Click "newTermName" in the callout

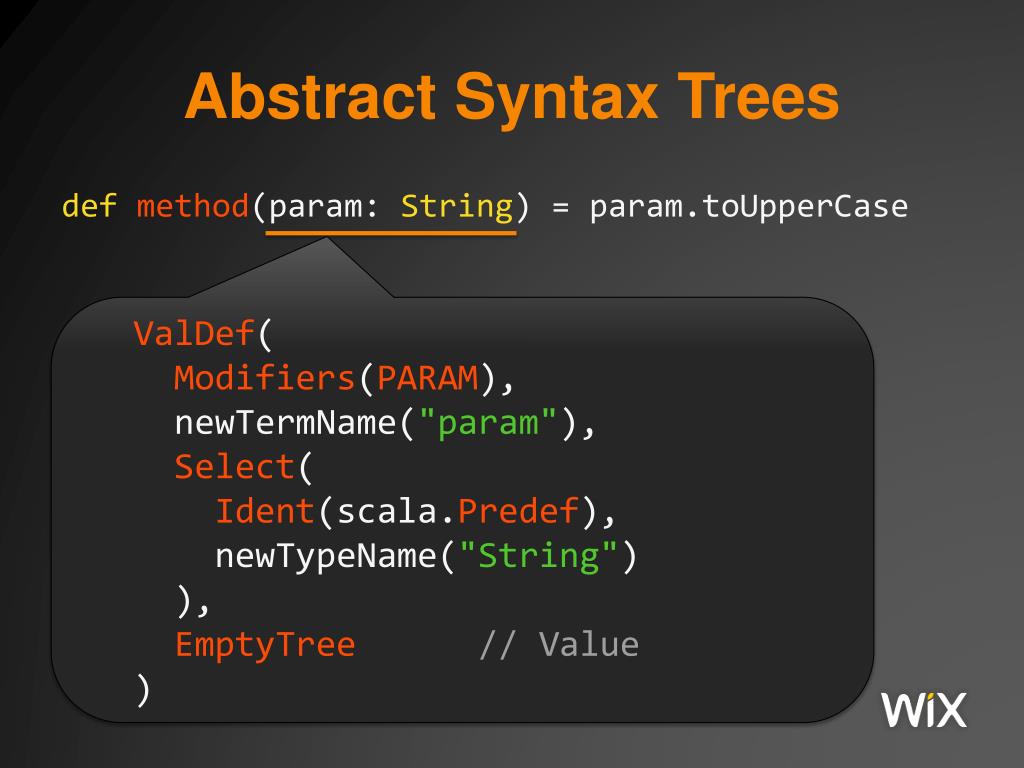click(x=285, y=423)
